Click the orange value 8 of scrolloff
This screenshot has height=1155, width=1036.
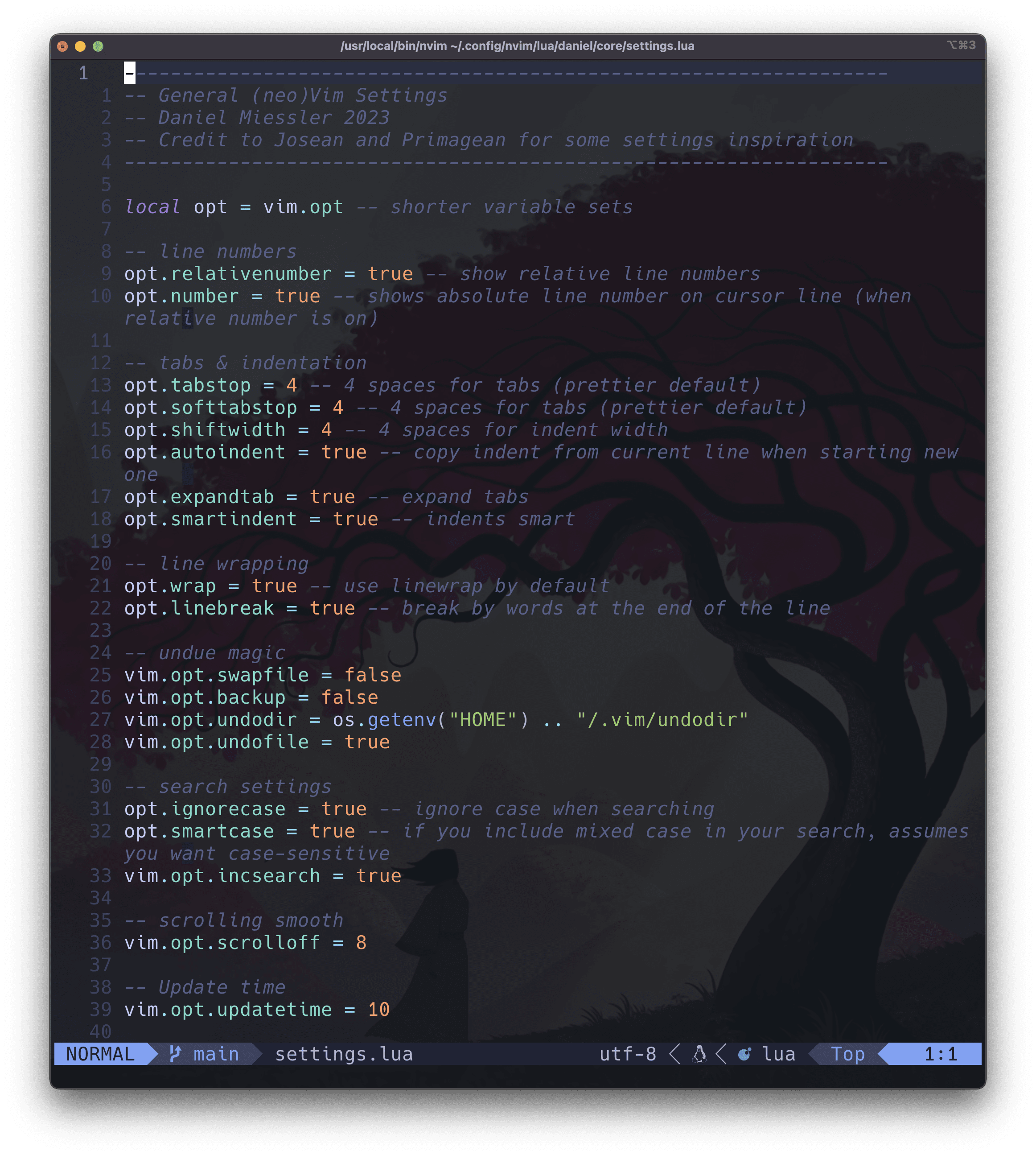click(x=362, y=943)
